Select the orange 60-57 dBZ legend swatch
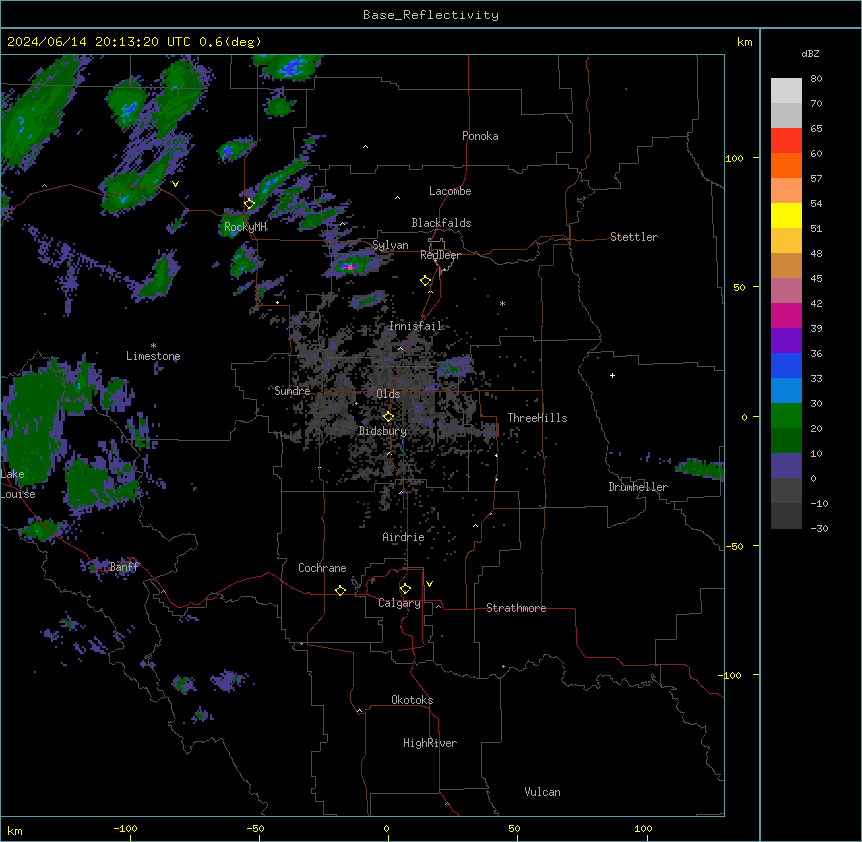The image size is (862, 842). point(786,166)
